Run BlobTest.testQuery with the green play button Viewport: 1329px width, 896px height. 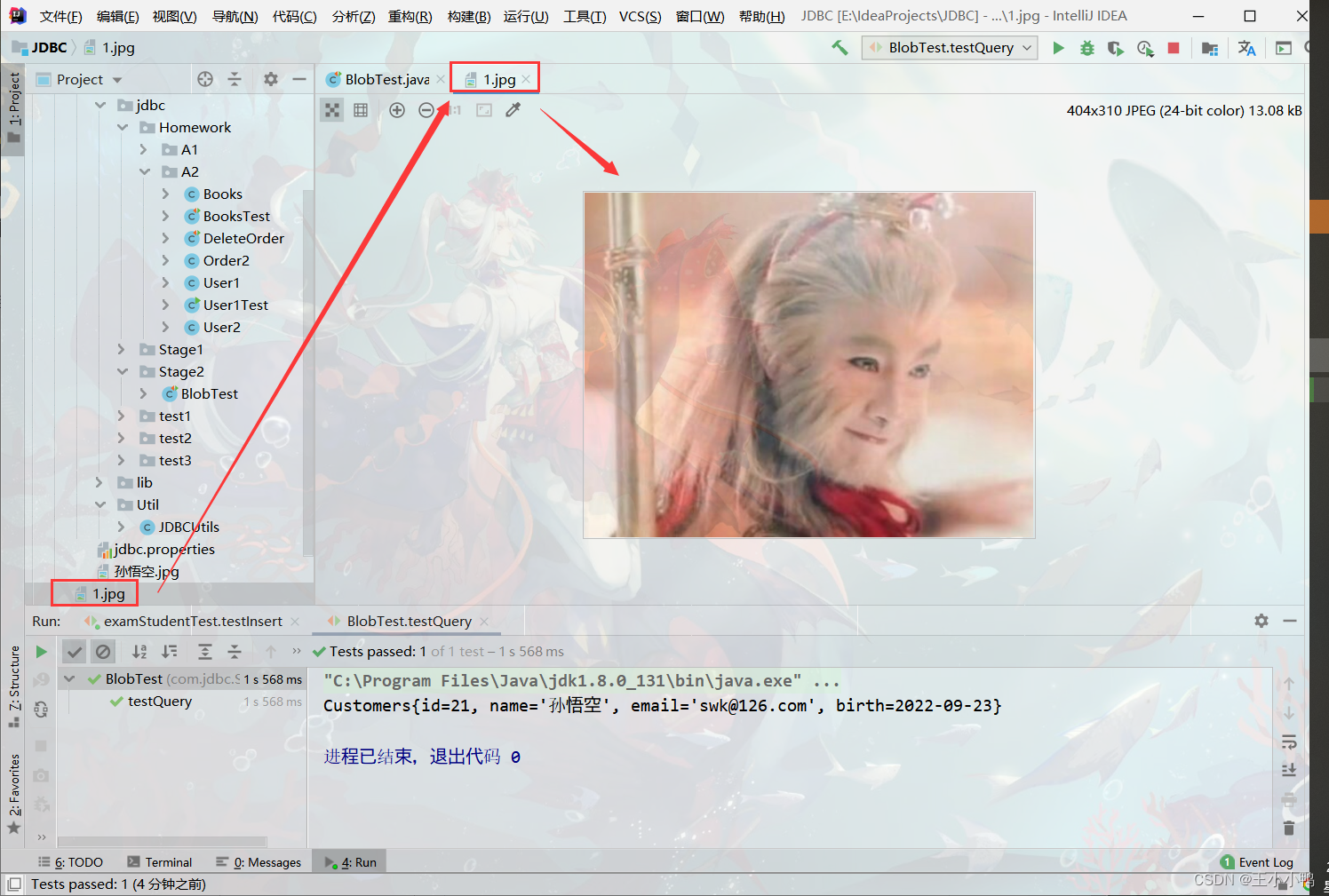click(x=1058, y=48)
